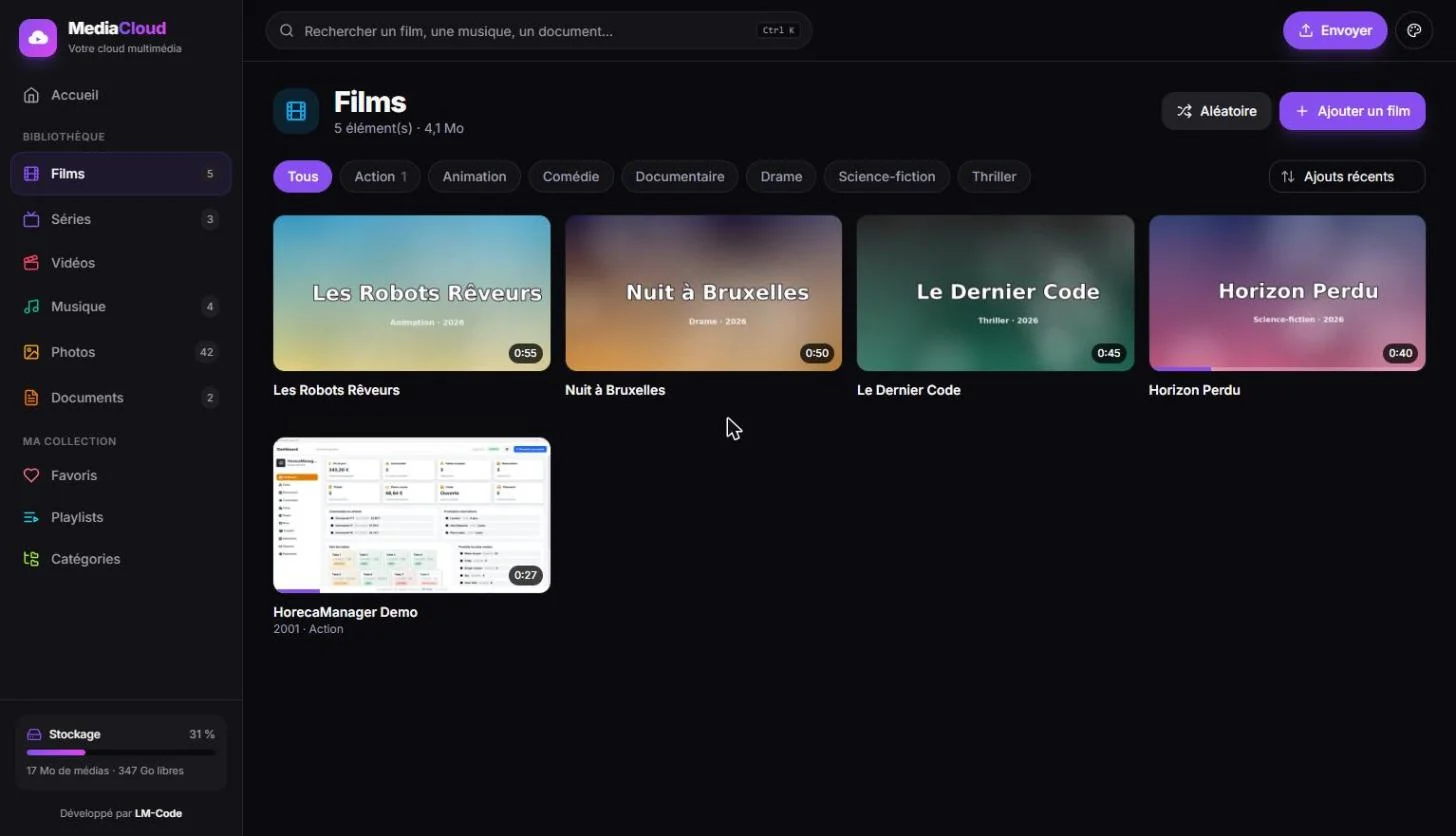Screen dimensions: 1456x836
Task: Click the Catégories tree icon
Action: (x=32, y=559)
